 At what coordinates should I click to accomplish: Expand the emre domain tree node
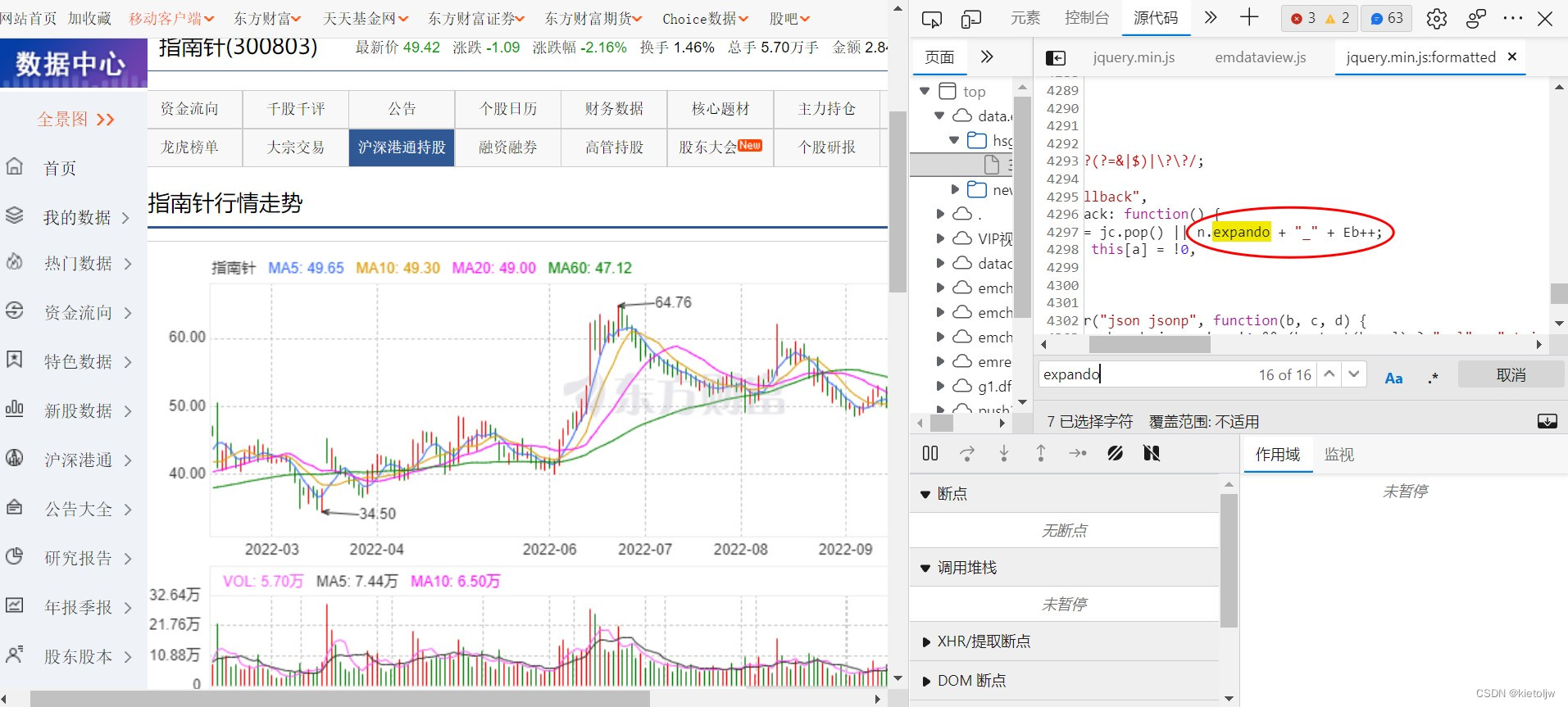940,361
